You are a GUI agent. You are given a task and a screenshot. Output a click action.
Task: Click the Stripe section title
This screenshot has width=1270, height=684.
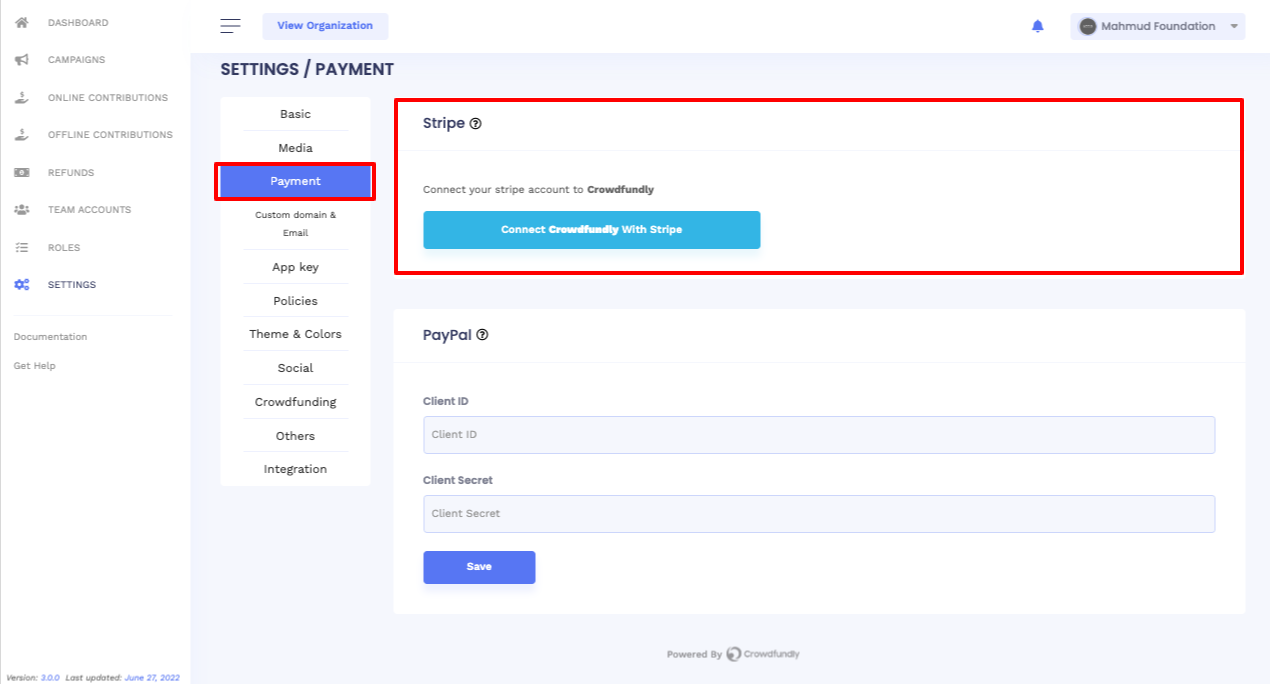[x=444, y=124]
